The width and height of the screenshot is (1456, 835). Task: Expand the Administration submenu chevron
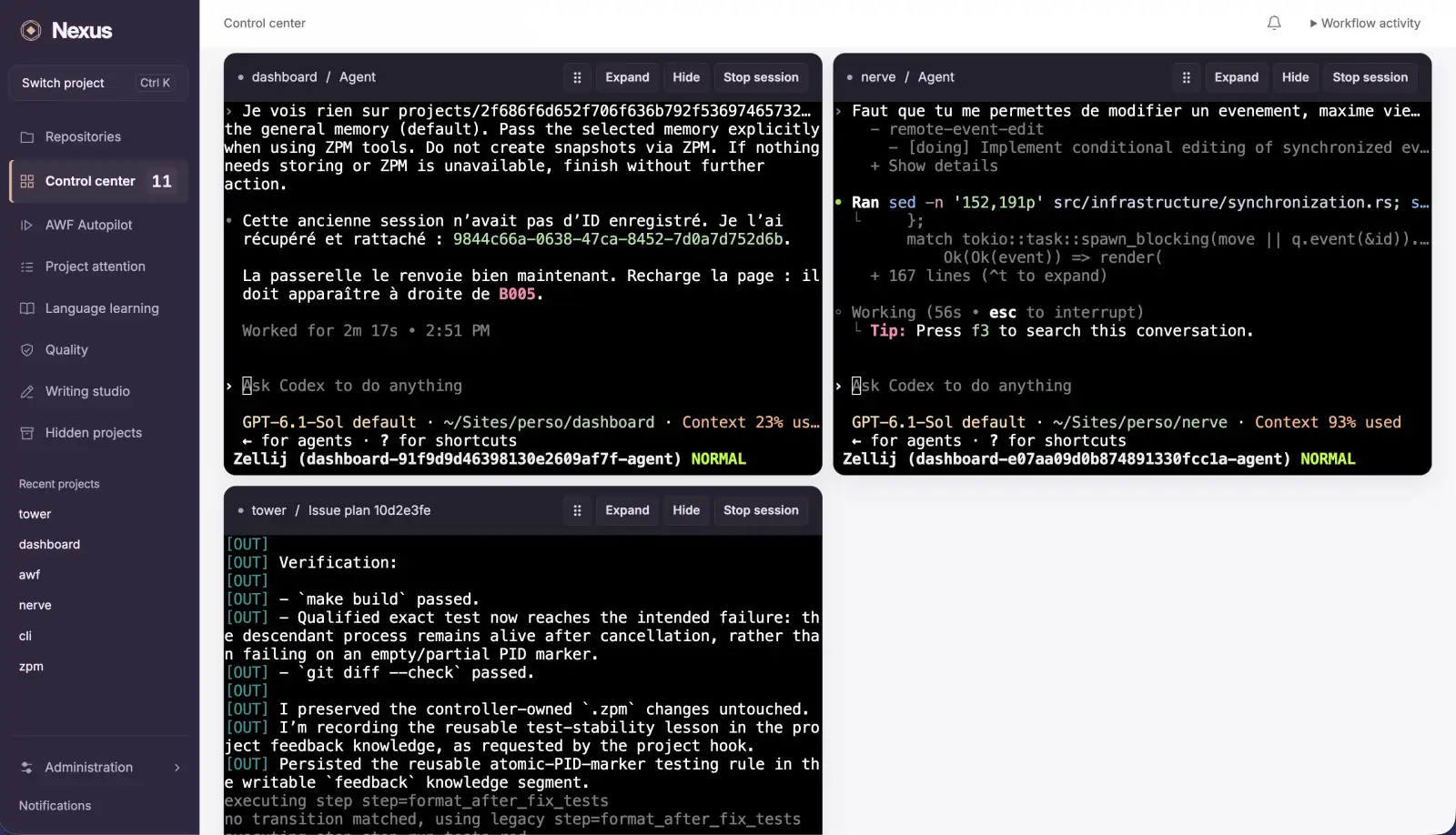coord(177,768)
